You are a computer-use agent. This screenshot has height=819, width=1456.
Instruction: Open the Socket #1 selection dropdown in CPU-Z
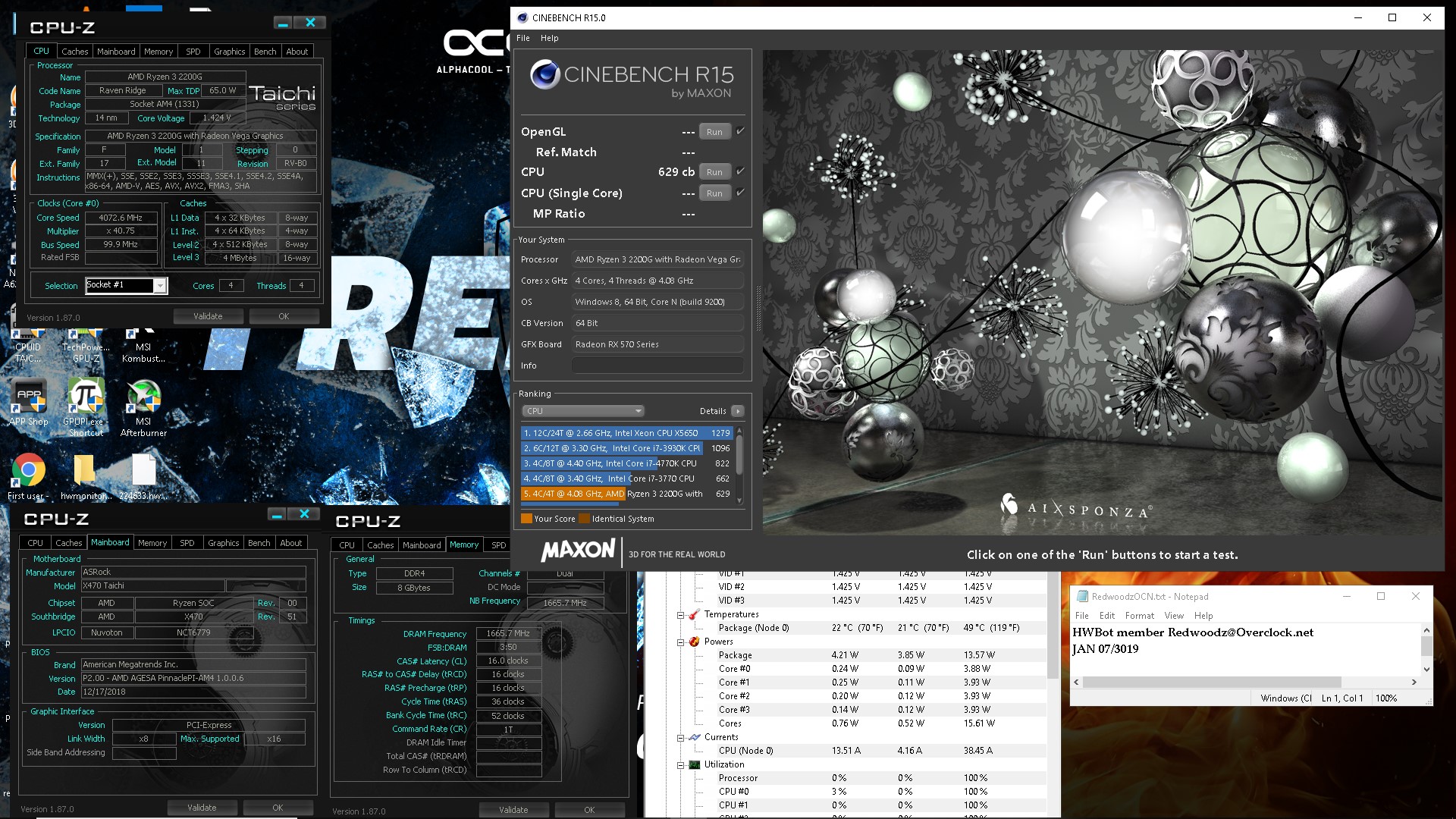tap(160, 286)
